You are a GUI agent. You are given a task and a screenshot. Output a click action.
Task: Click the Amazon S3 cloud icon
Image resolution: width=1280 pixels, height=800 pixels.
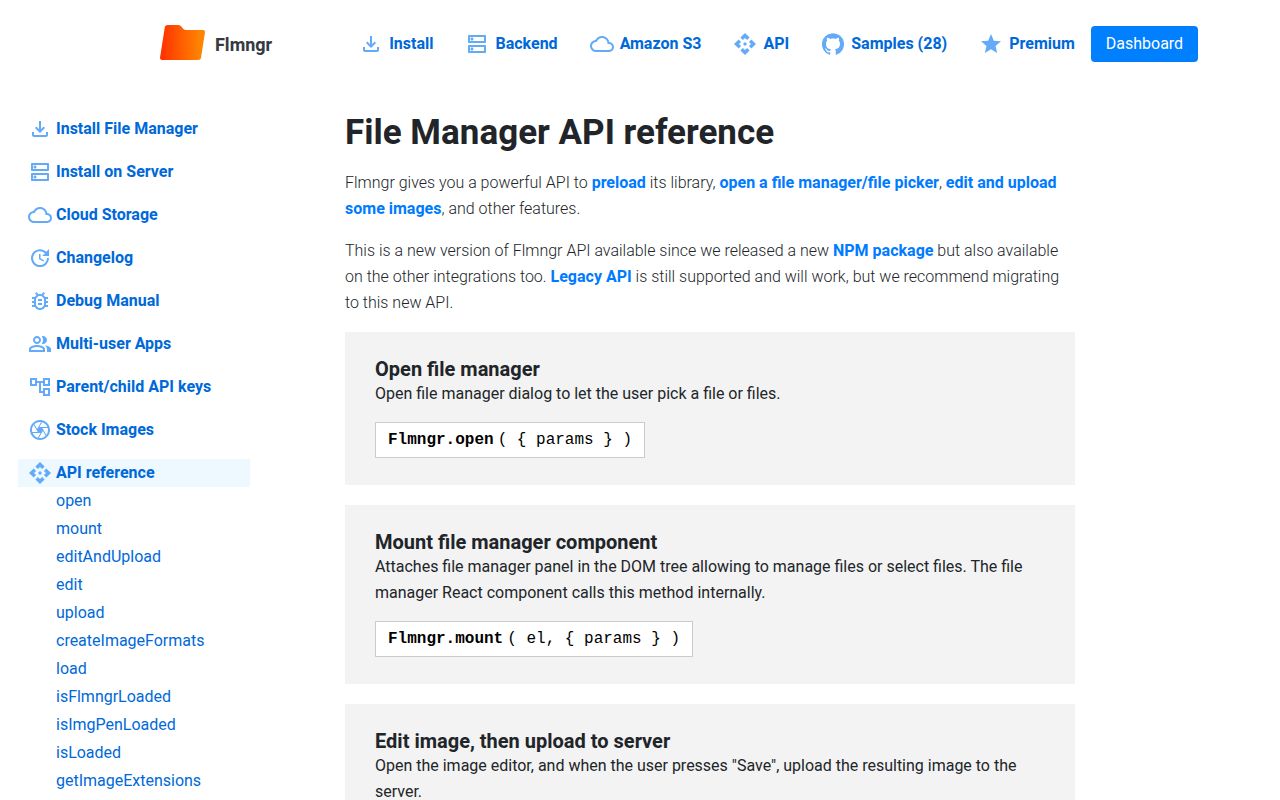[602, 44]
